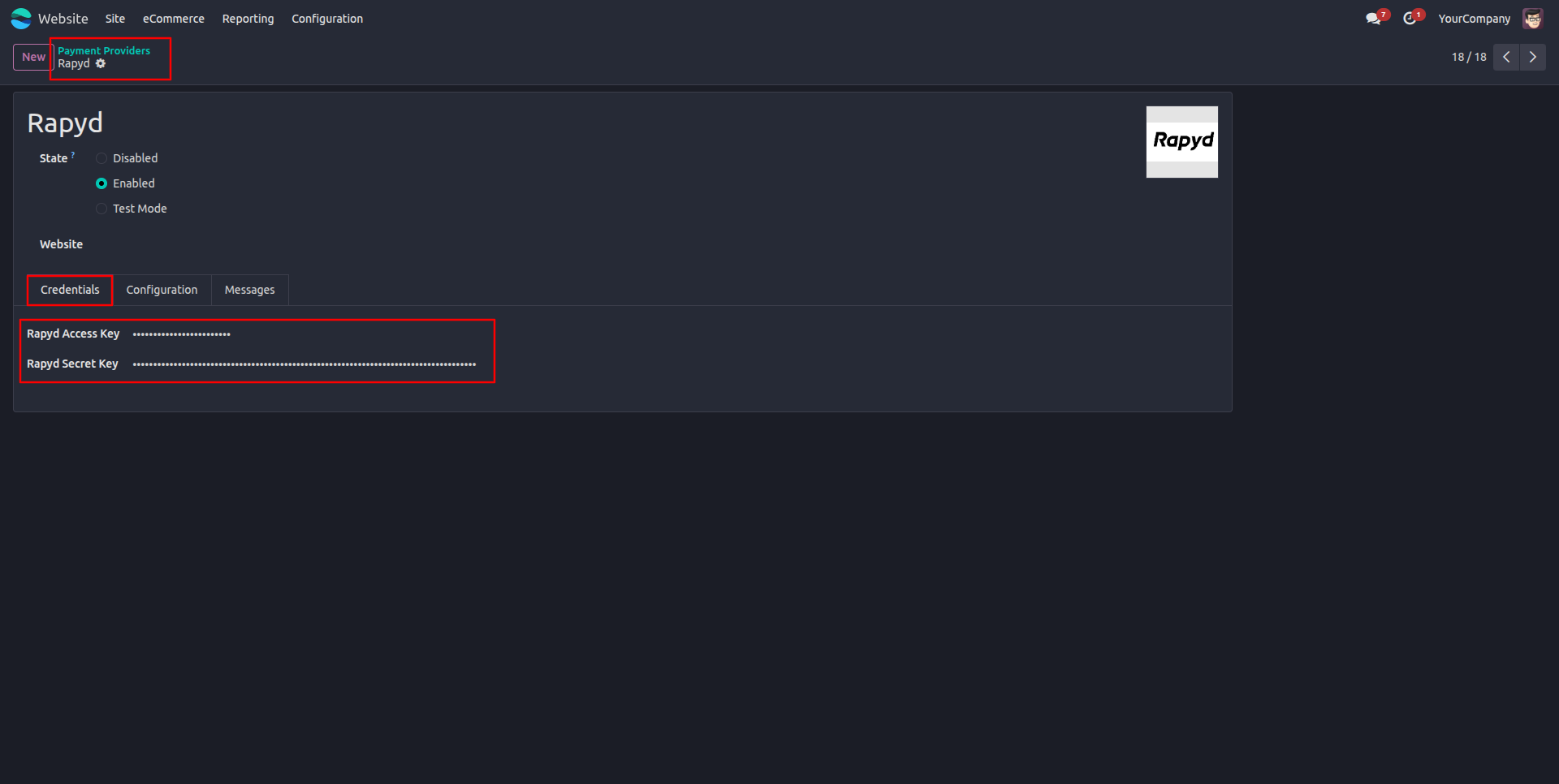The width and height of the screenshot is (1559, 784).
Task: Click the New button
Action: coord(33,57)
